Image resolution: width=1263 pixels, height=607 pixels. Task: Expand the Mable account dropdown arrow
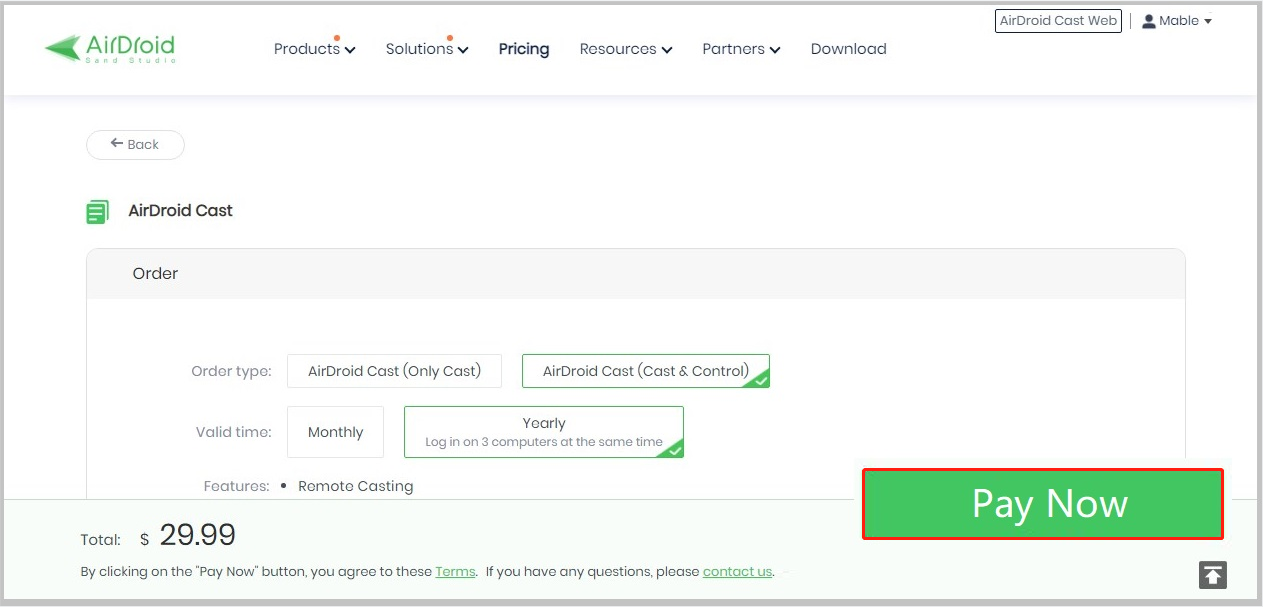pyautogui.click(x=1208, y=22)
